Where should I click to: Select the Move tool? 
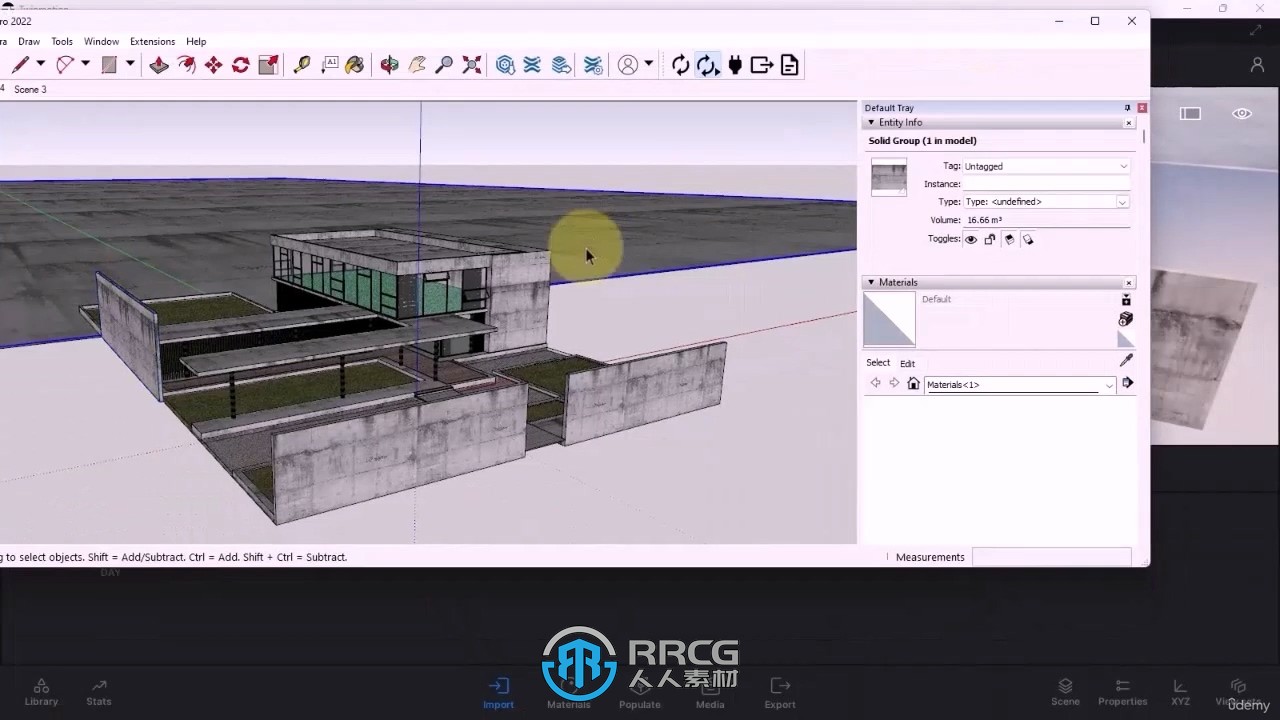(213, 65)
